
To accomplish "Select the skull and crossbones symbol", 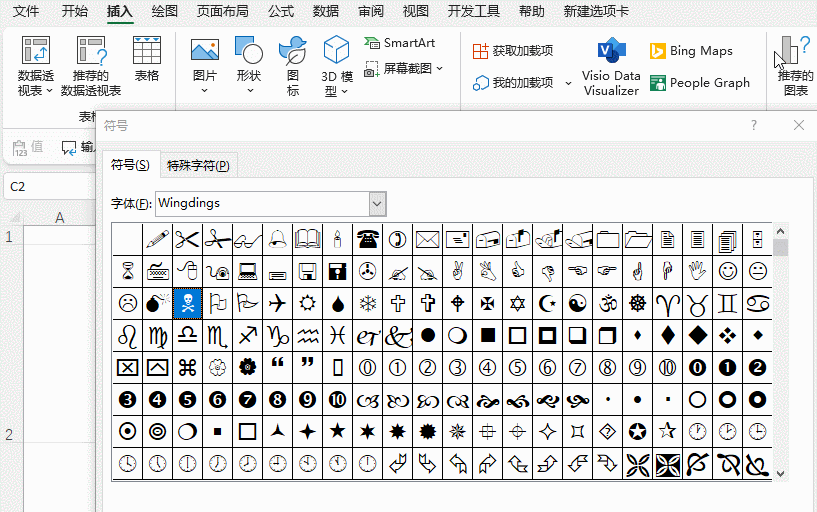I will (x=188, y=302).
